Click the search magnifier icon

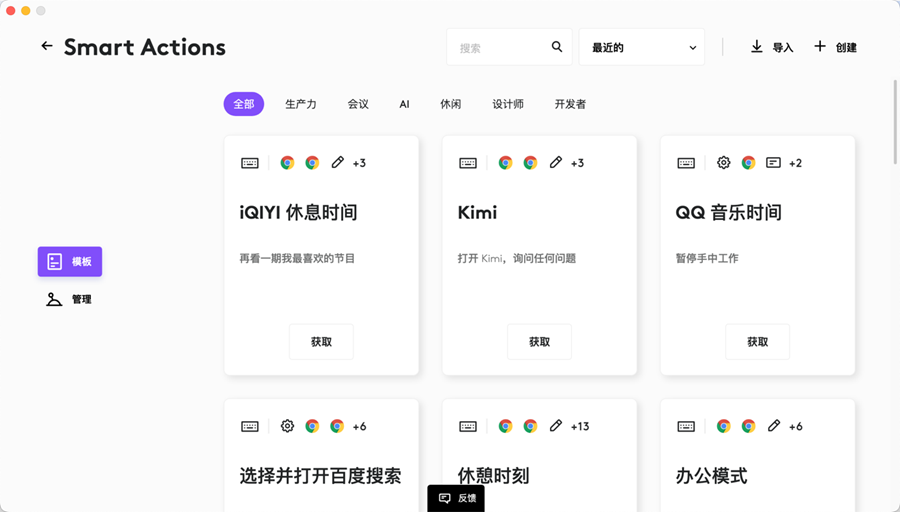click(x=557, y=47)
